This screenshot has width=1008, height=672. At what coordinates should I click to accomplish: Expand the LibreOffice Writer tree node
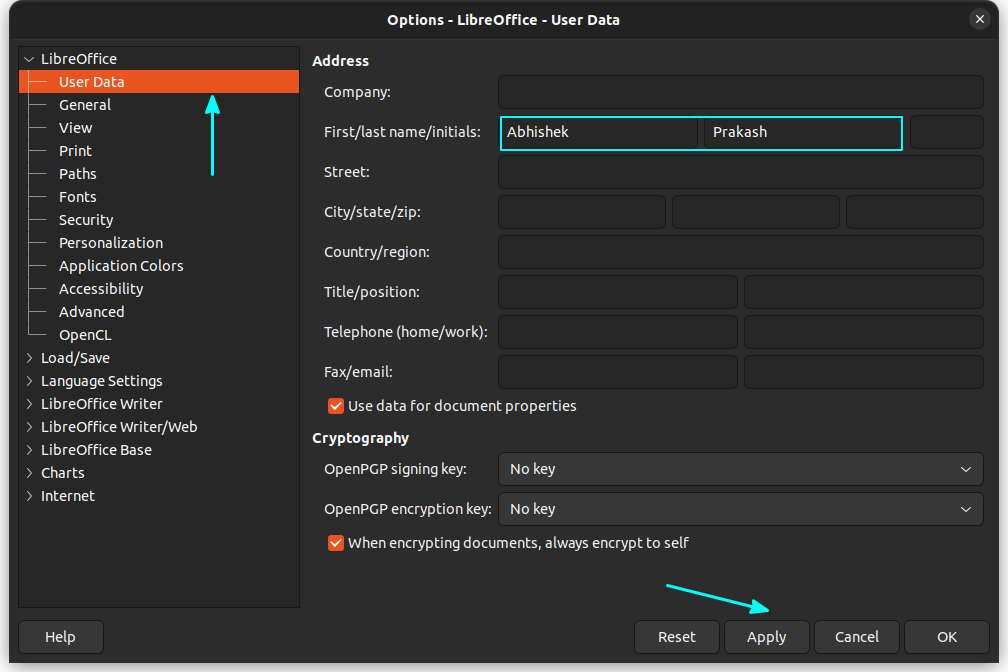click(29, 404)
